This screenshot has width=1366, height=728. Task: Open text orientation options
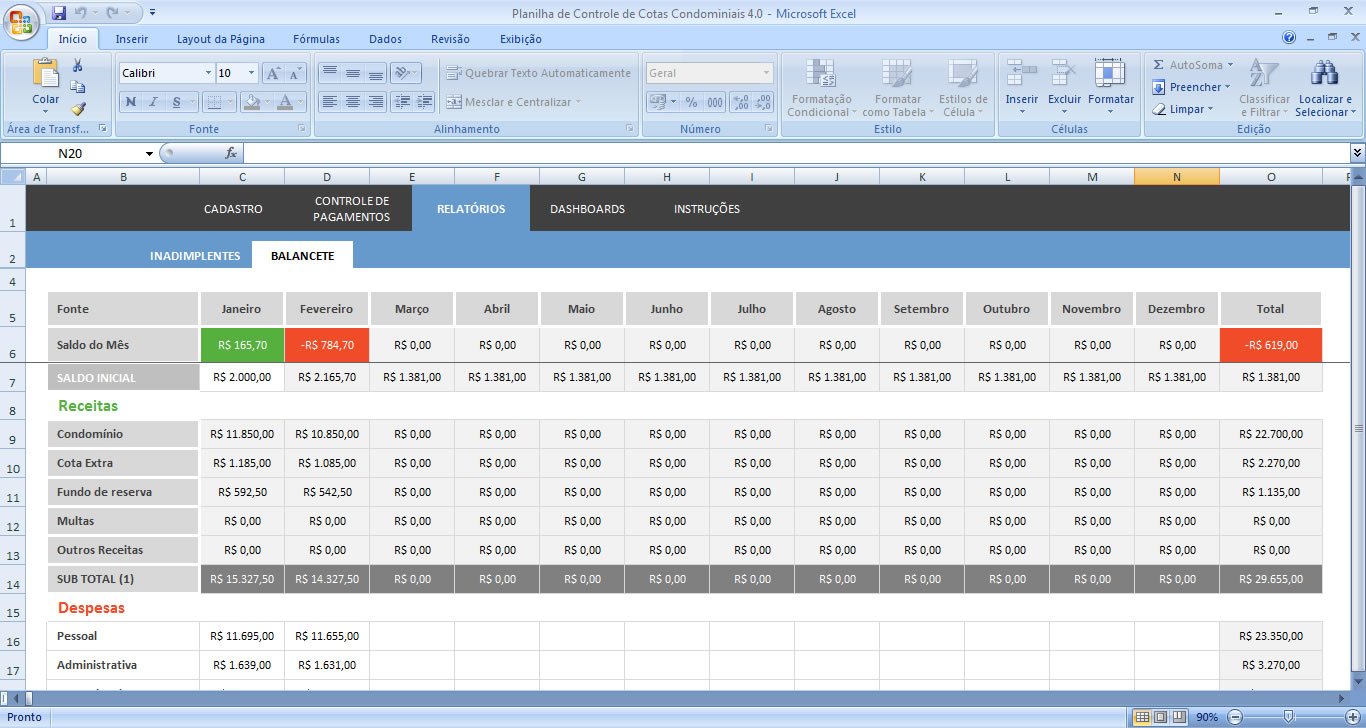pos(405,73)
